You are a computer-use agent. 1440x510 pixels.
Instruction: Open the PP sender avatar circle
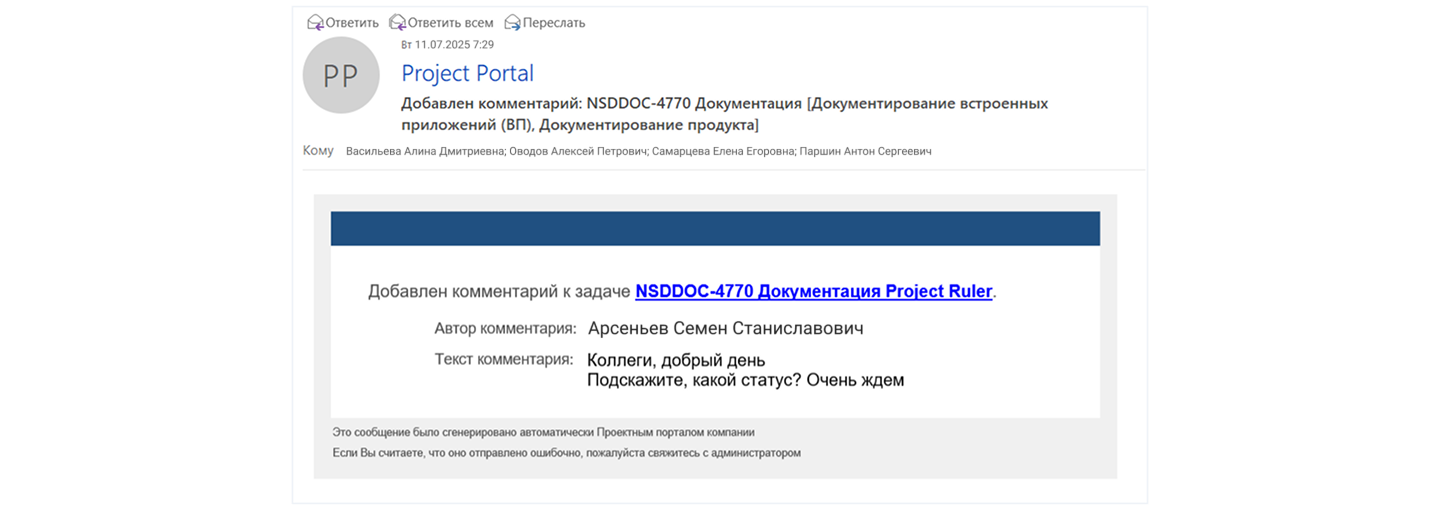click(x=341, y=75)
